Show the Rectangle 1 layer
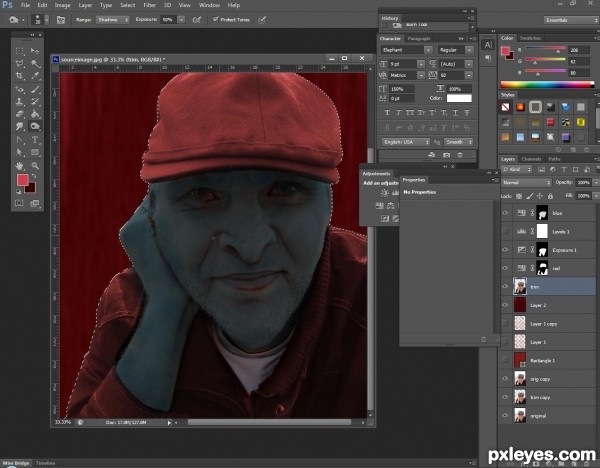600x468 pixels. 505,360
